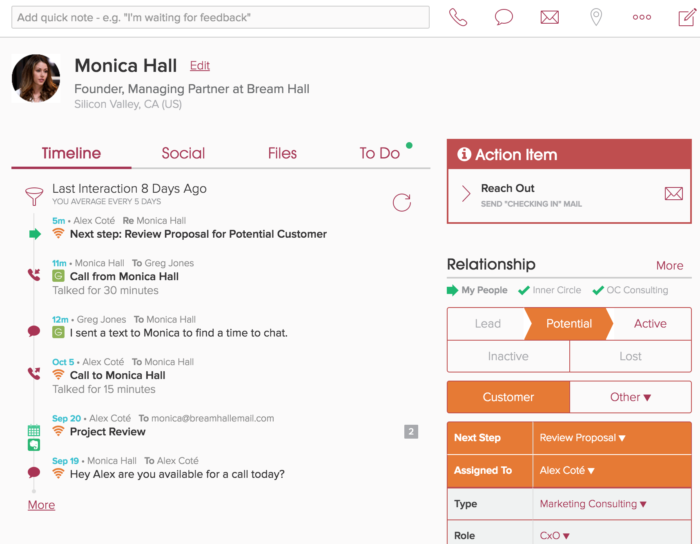The width and height of the screenshot is (700, 544).
Task: Click the count badge 2 on Project Review
Action: pyautogui.click(x=411, y=432)
